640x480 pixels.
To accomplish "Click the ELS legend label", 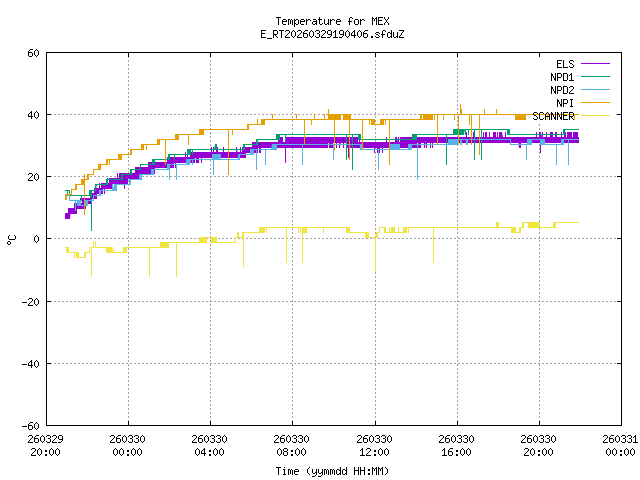I will (x=565, y=64).
